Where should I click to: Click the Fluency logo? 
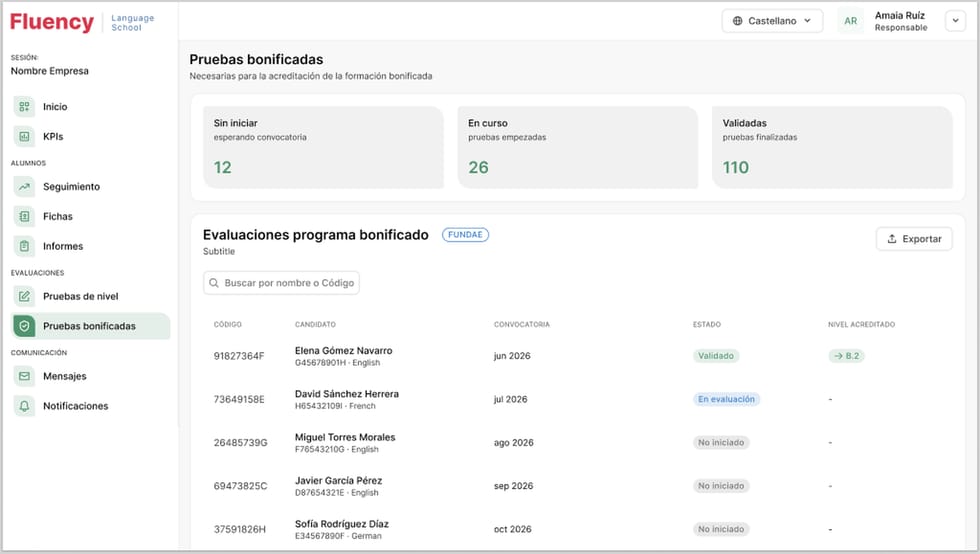coord(52,22)
